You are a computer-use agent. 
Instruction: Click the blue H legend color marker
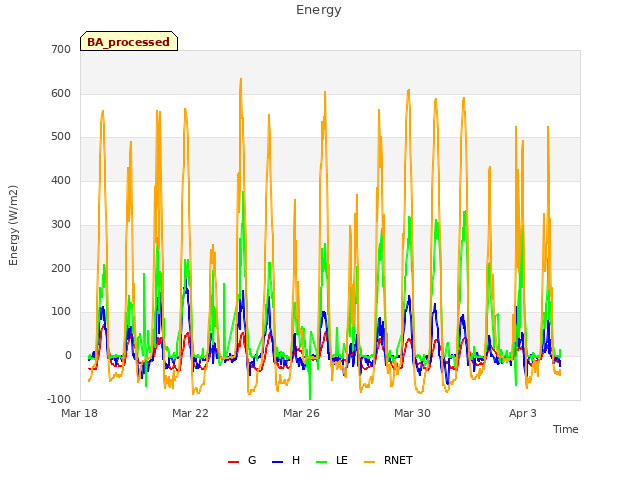(277, 462)
